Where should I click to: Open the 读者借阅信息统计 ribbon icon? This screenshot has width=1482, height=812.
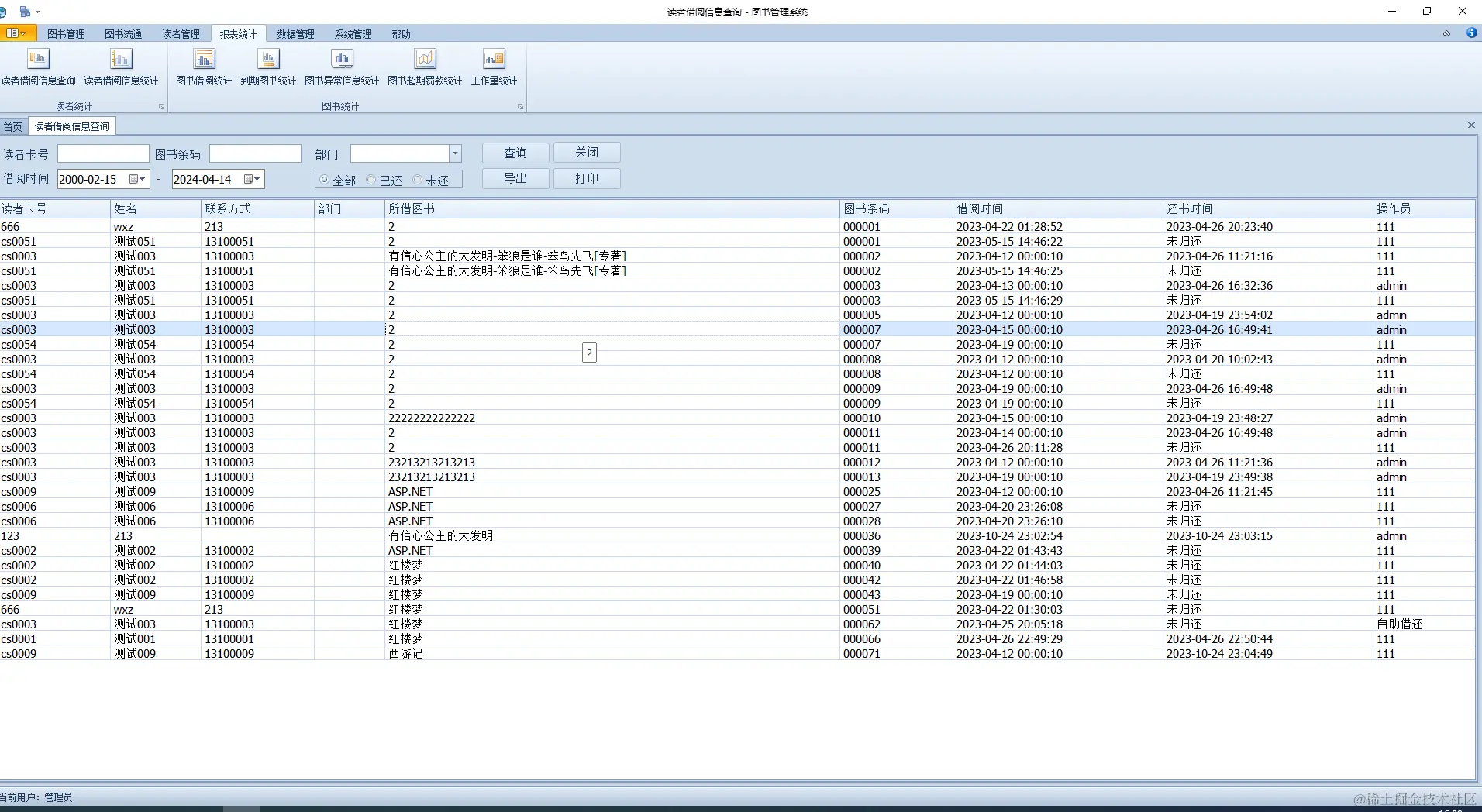[121, 67]
